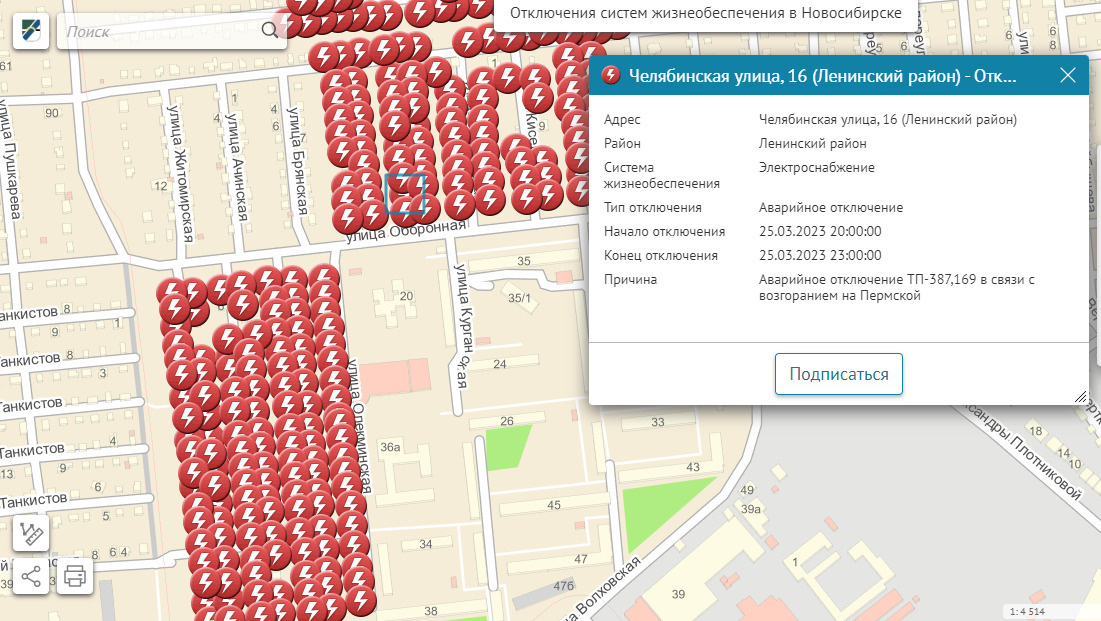1101x621 pixels.
Task: Click the lightning icon in the popup header
Action: (x=611, y=75)
